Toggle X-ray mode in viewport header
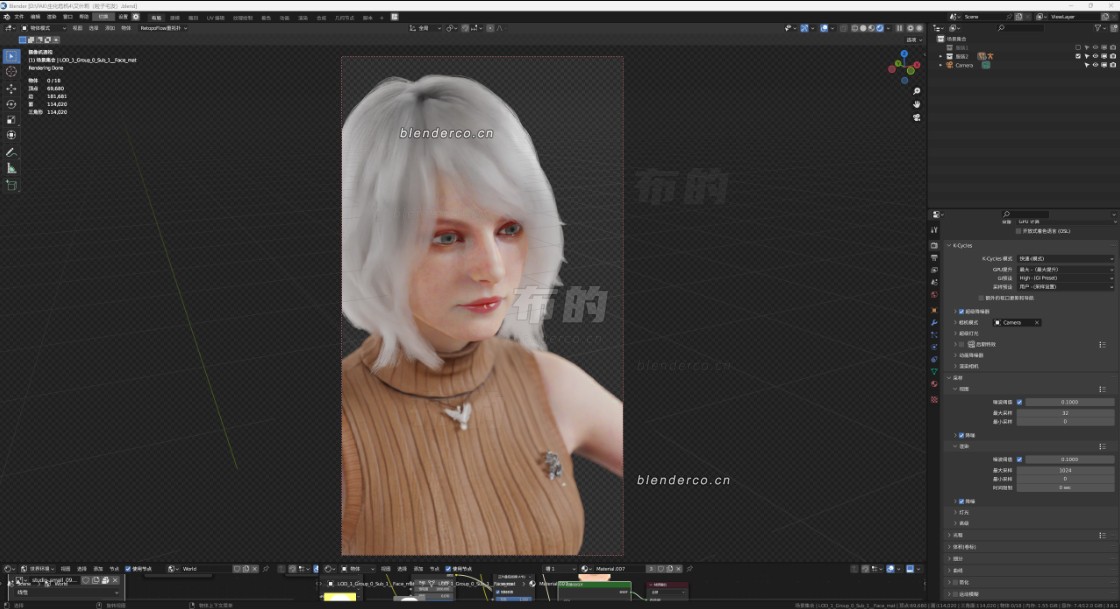Image resolution: width=1120 pixels, height=609 pixels. tap(844, 29)
